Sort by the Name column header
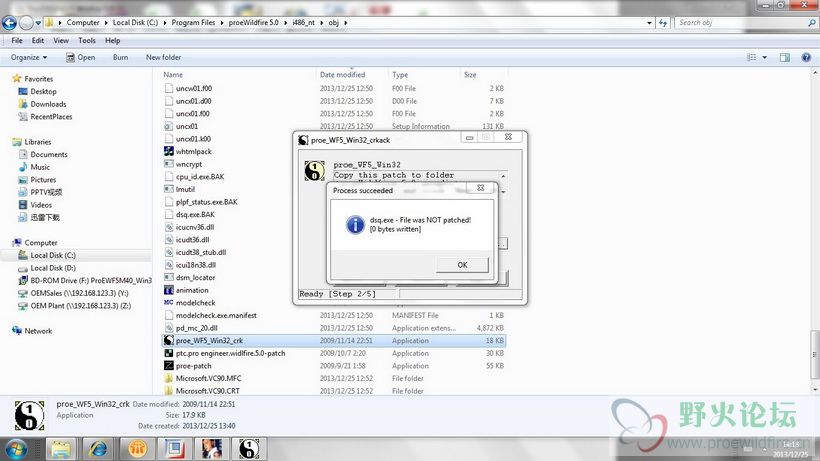The width and height of the screenshot is (820, 461). (173, 75)
